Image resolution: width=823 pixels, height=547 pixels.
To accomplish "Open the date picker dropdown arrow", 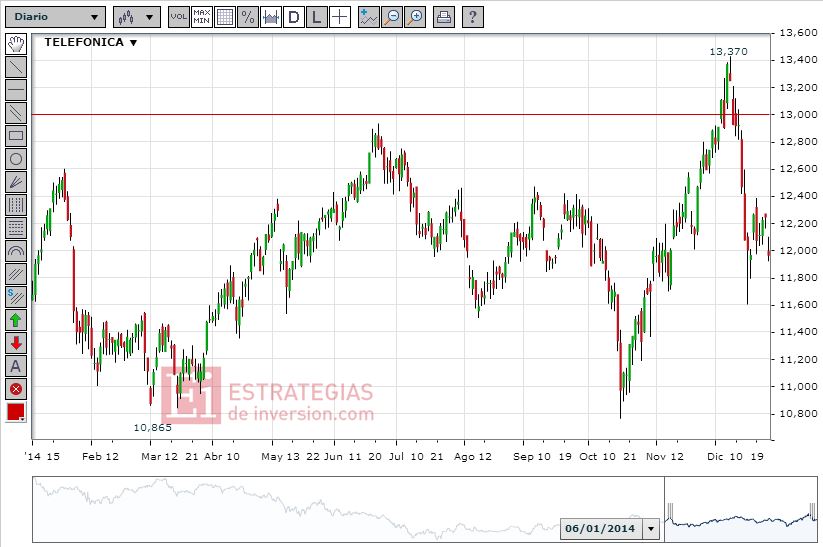I will coord(651,529).
